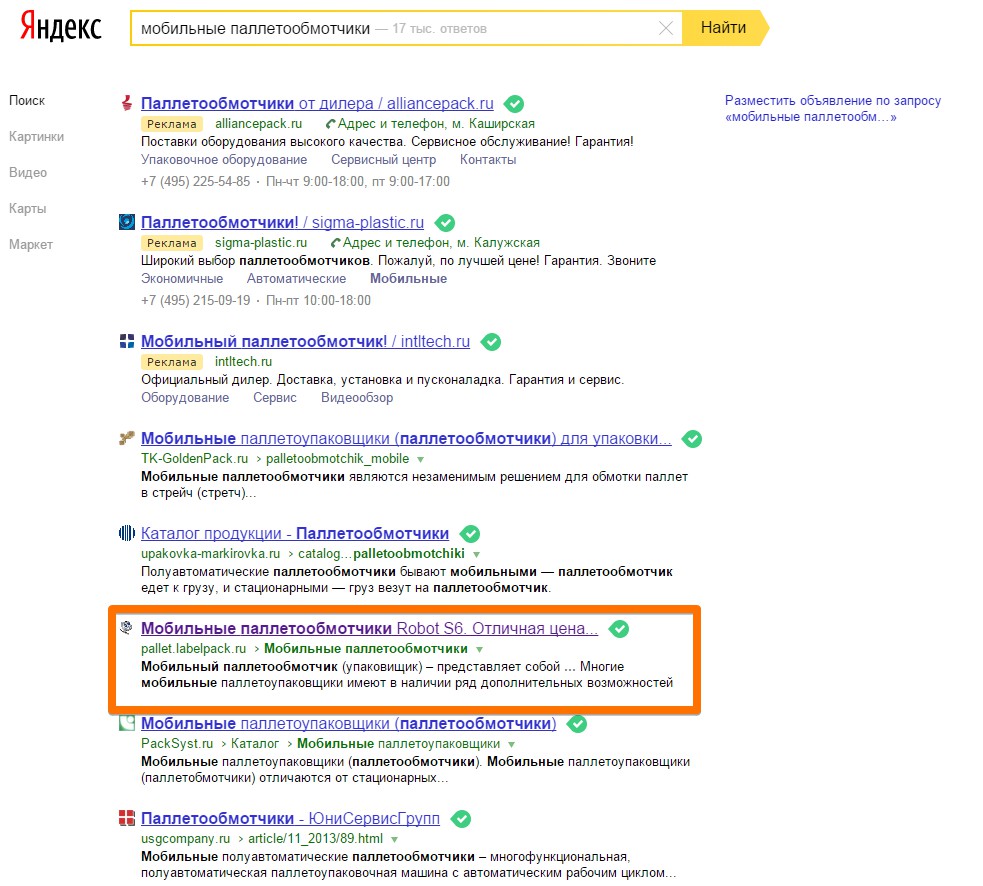983x886 pixels.
Task: Click favicon of the usgcompany.ru result
Action: pos(127,819)
